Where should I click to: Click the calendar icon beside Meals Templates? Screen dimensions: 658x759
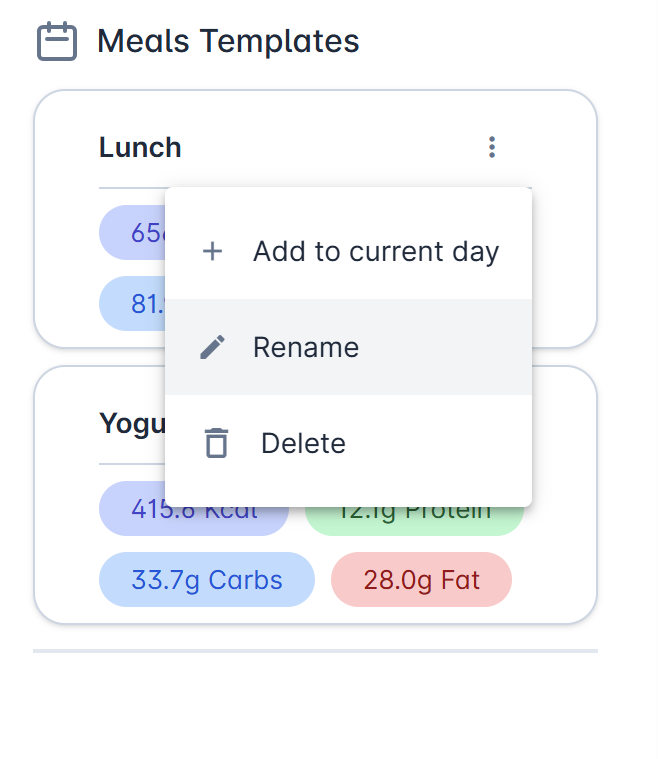57,41
